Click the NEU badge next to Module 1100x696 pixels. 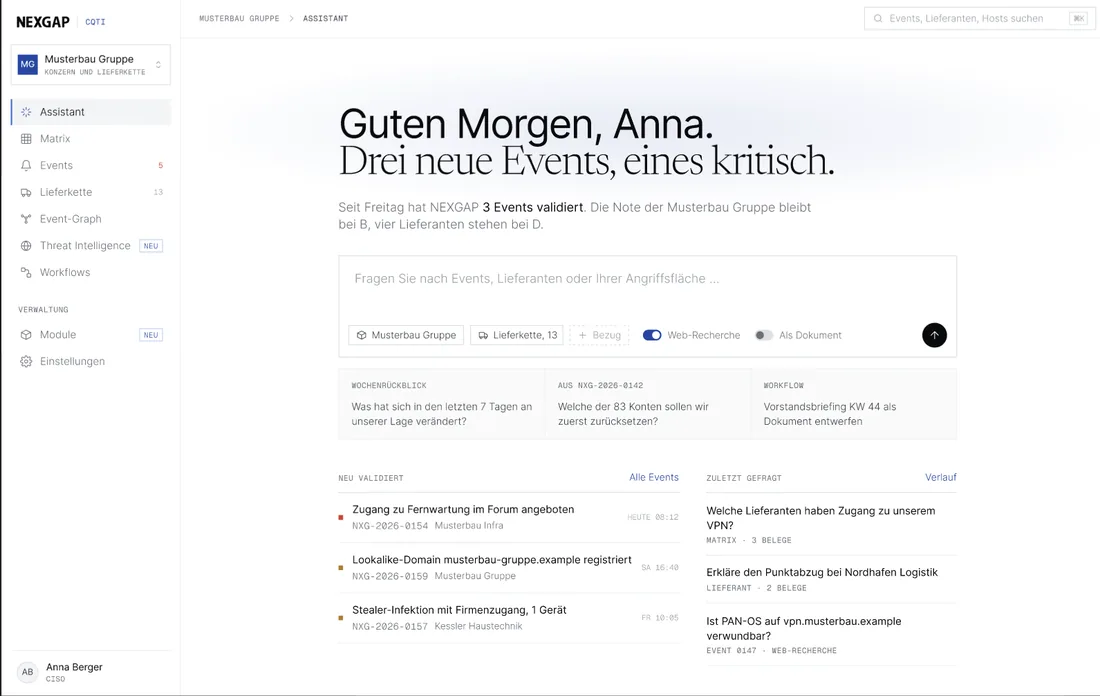pyautogui.click(x=151, y=335)
